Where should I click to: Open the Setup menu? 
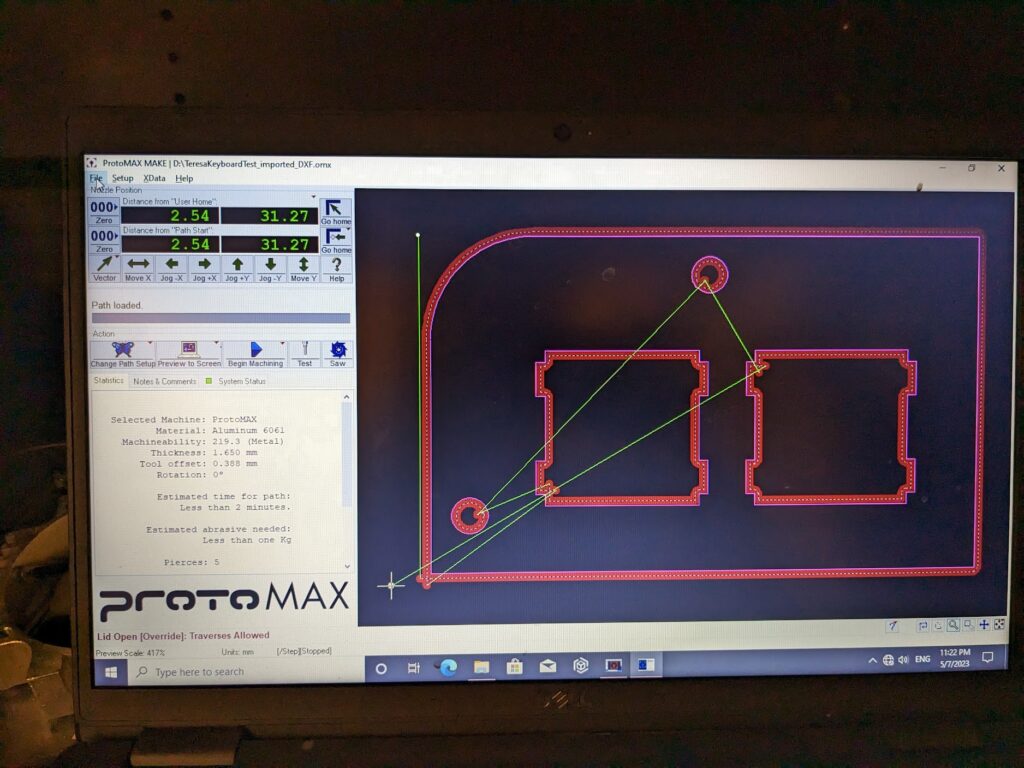coord(122,178)
